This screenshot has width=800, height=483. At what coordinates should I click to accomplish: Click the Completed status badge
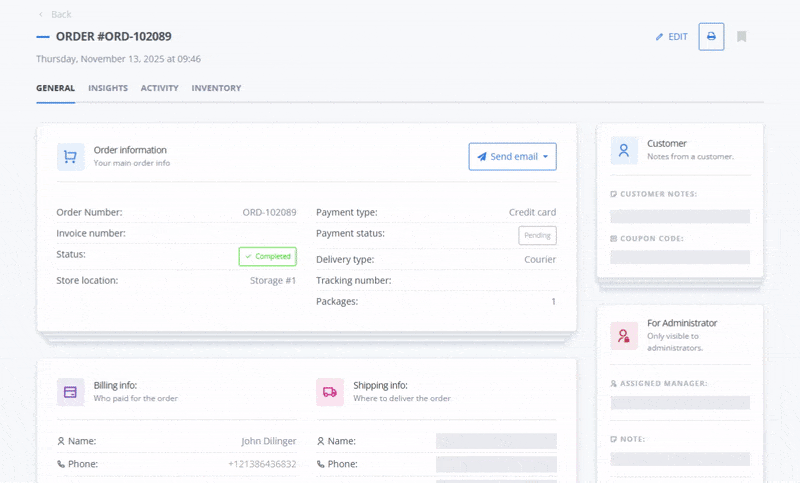pyautogui.click(x=268, y=257)
